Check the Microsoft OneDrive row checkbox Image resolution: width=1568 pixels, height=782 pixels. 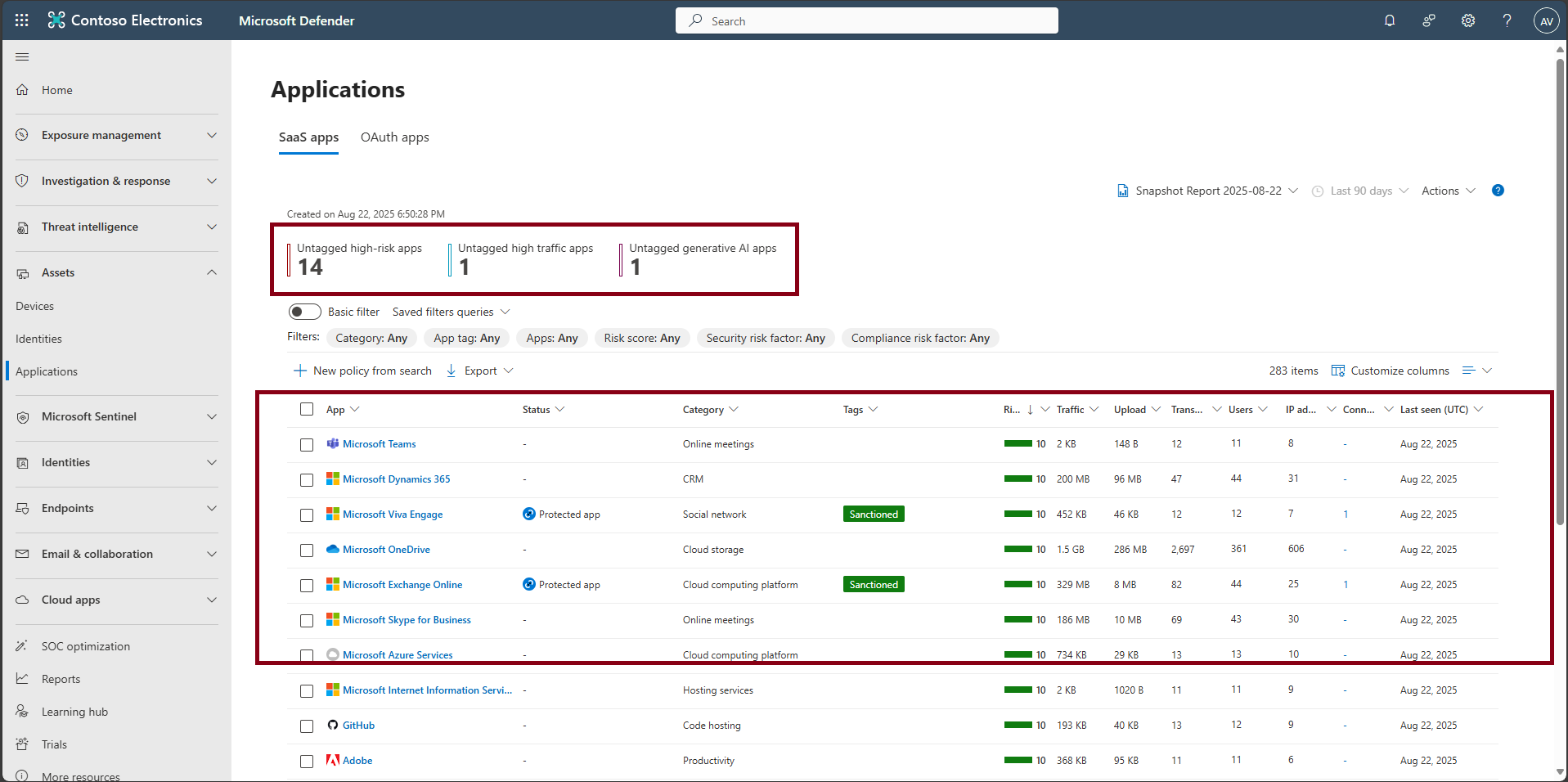coord(307,550)
